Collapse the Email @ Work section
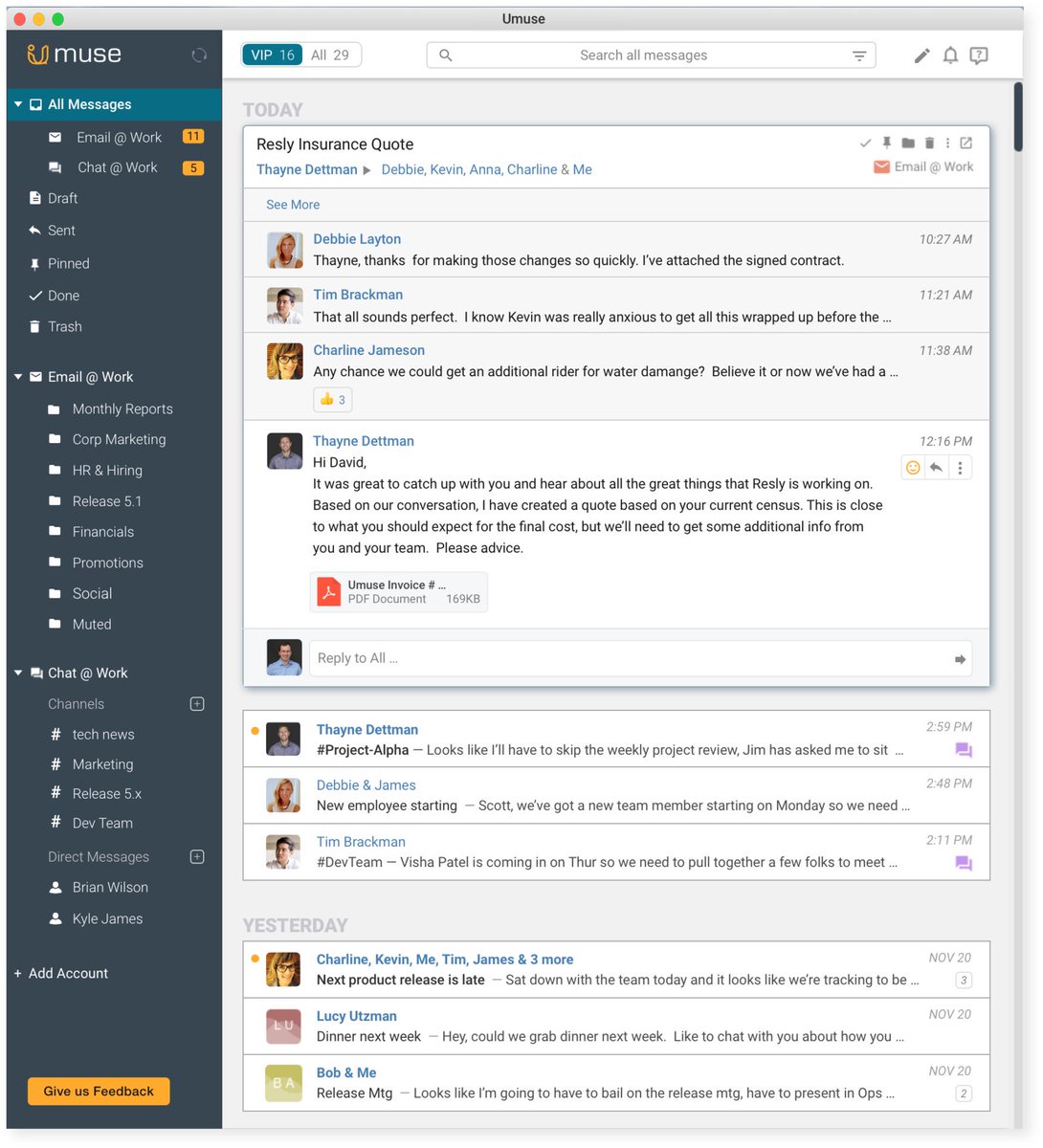This screenshot has height=1148, width=1043. point(17,377)
